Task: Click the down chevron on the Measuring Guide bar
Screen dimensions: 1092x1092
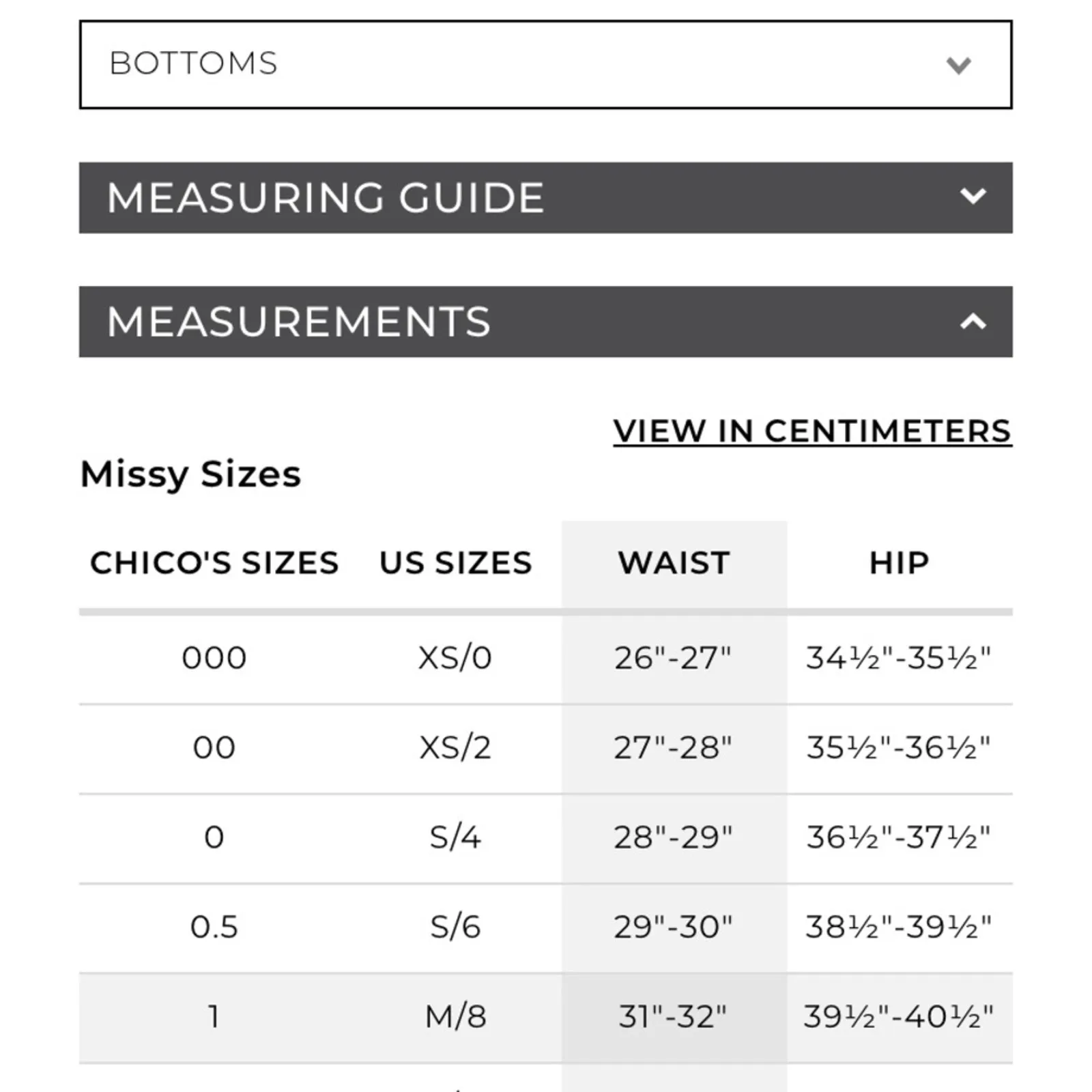Action: point(973,197)
